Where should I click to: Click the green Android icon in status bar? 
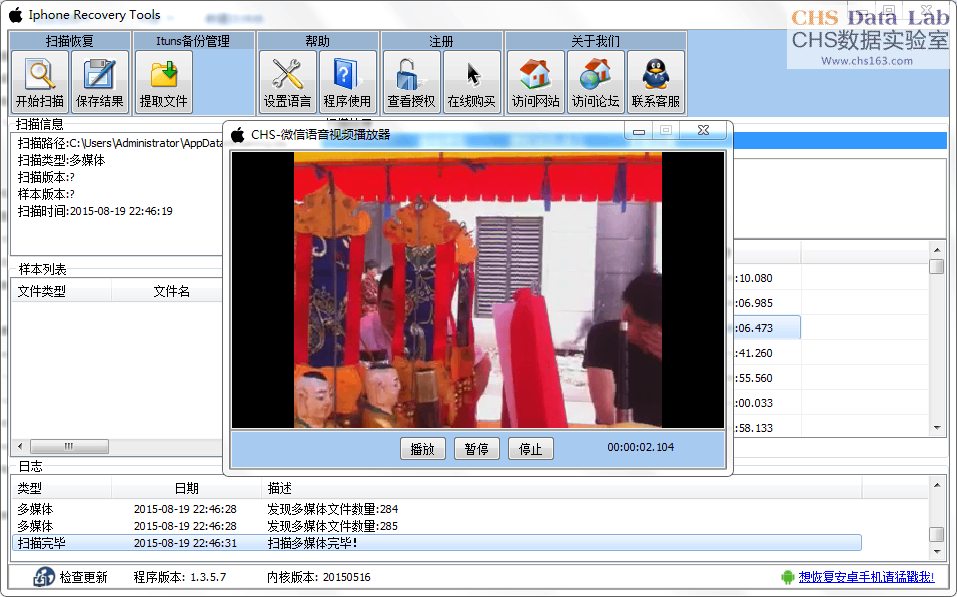coord(787,577)
